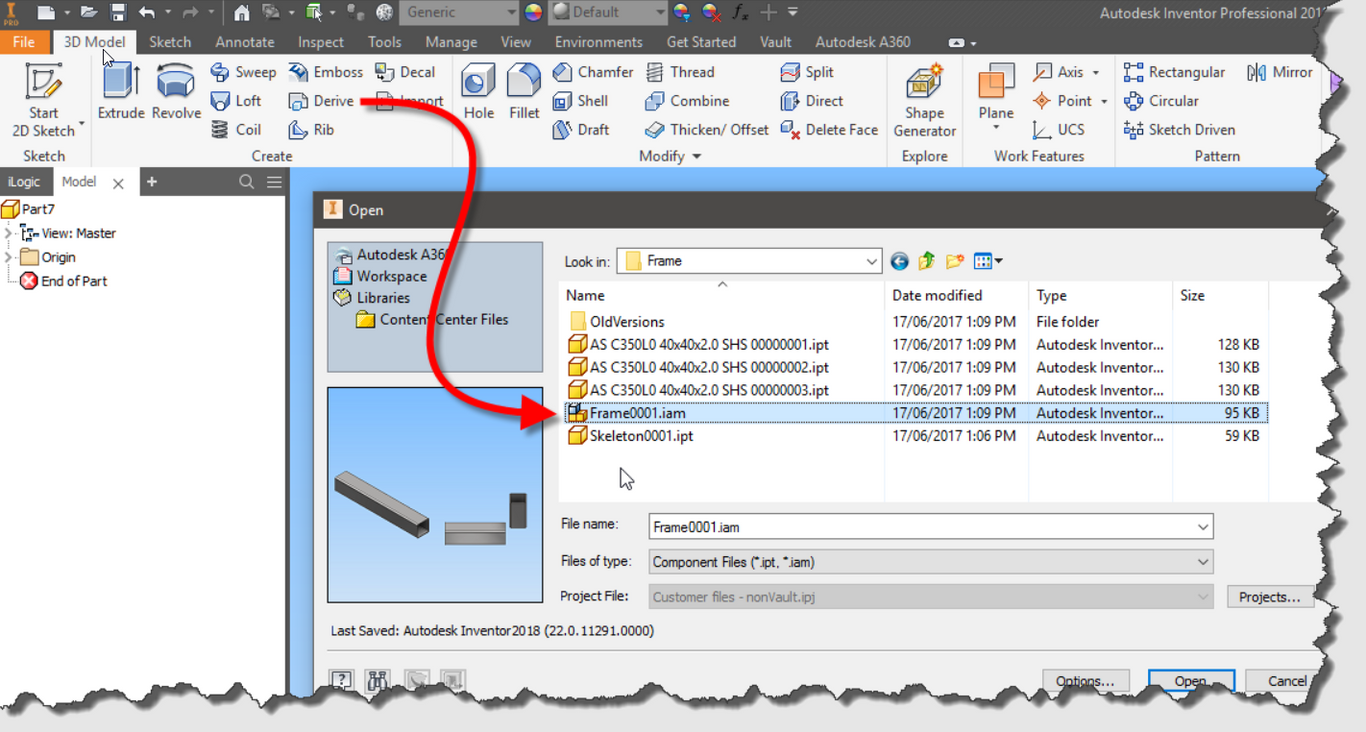
Task: Activate the Revolve tool
Action: tap(175, 90)
